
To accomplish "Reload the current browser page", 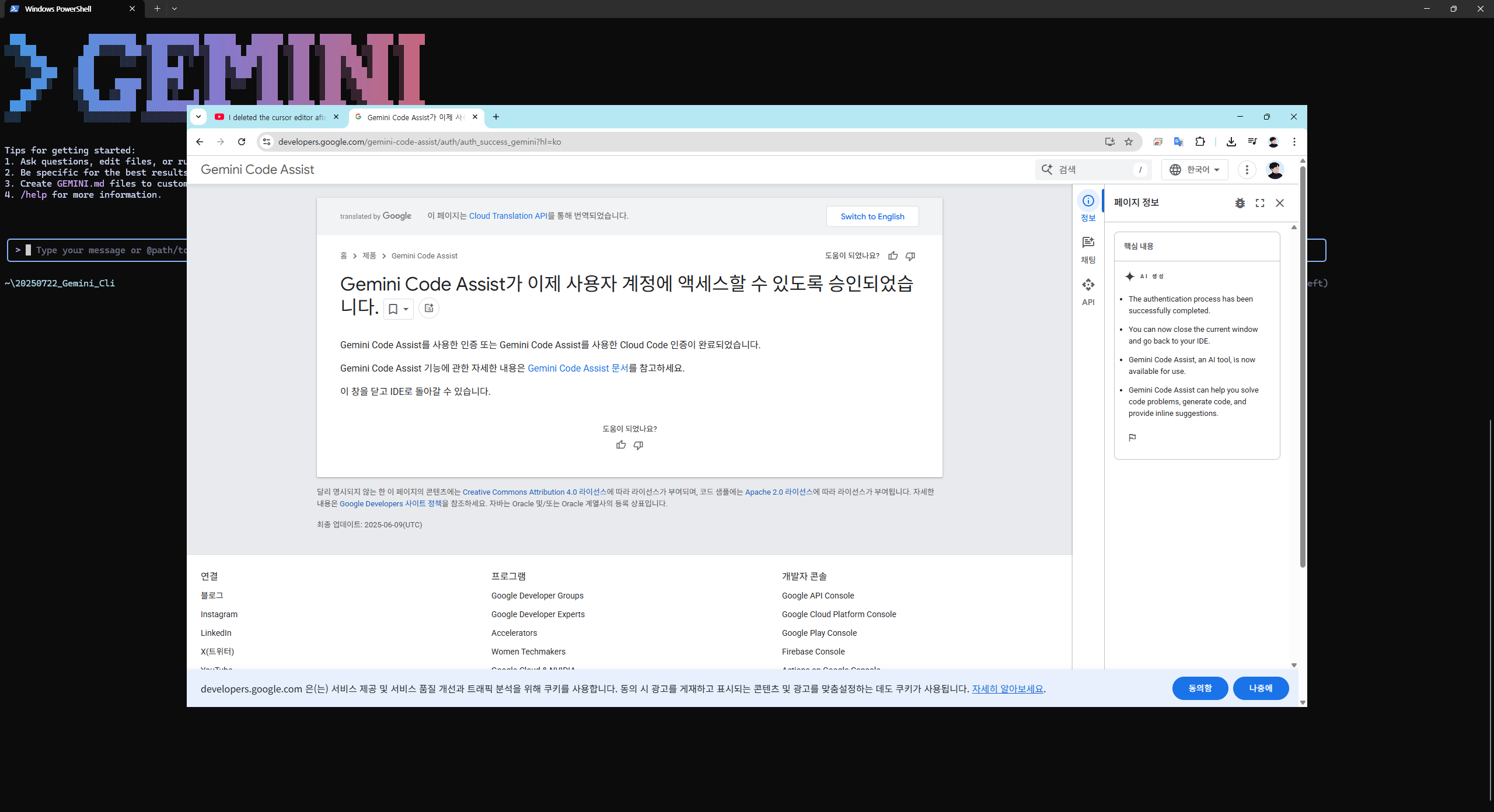I will tap(242, 142).
